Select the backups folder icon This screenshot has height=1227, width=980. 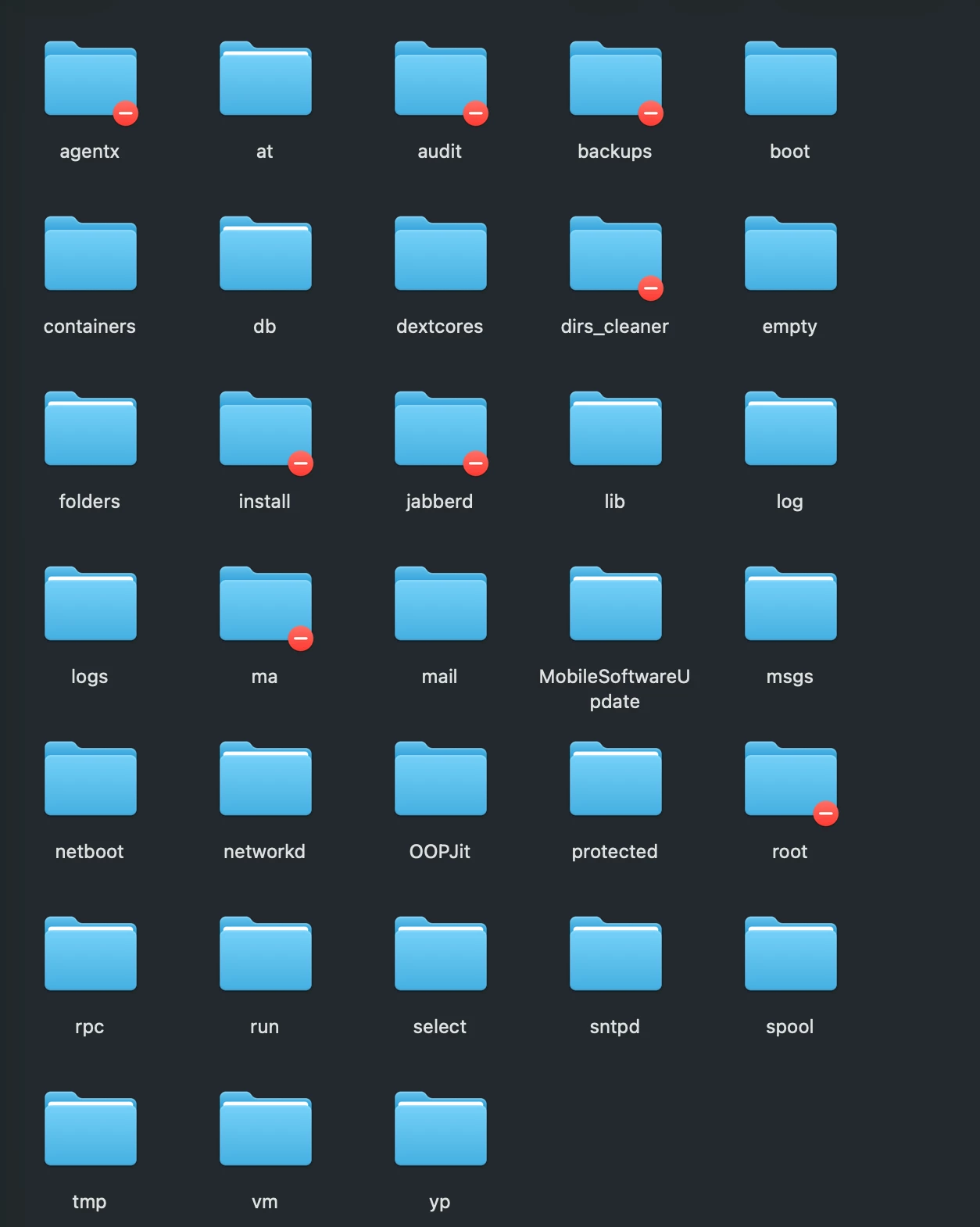tap(616, 78)
